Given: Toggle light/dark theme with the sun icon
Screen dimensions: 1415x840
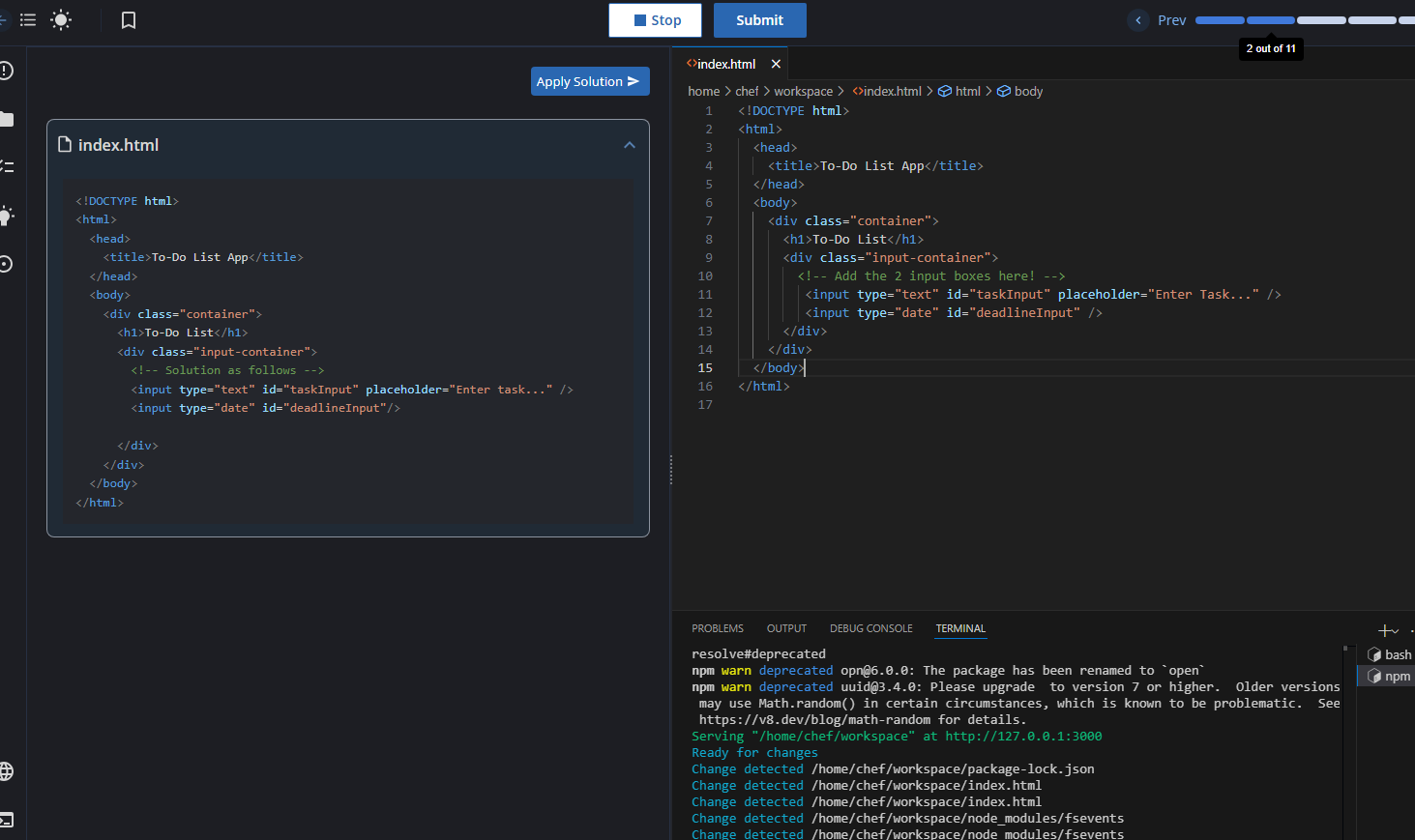Looking at the screenshot, I should click(61, 19).
